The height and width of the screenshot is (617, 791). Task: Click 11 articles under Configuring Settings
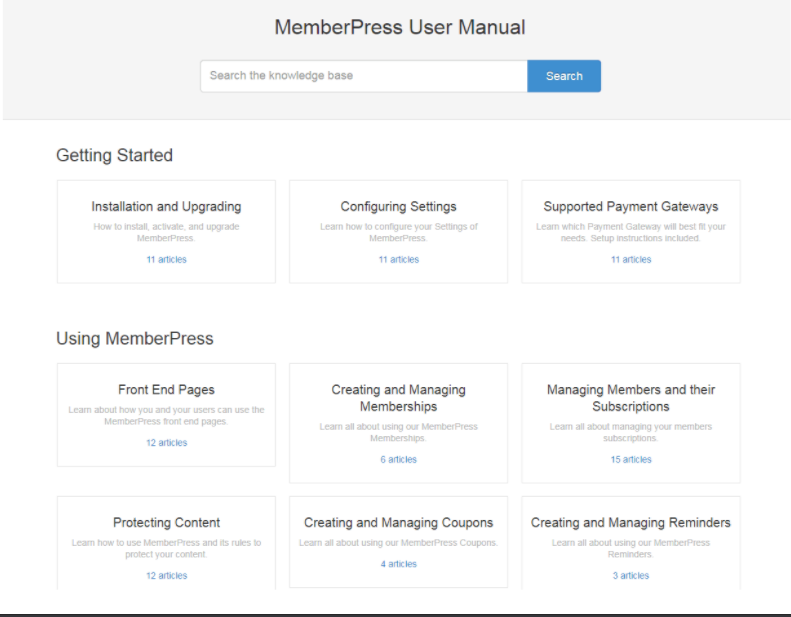click(399, 259)
